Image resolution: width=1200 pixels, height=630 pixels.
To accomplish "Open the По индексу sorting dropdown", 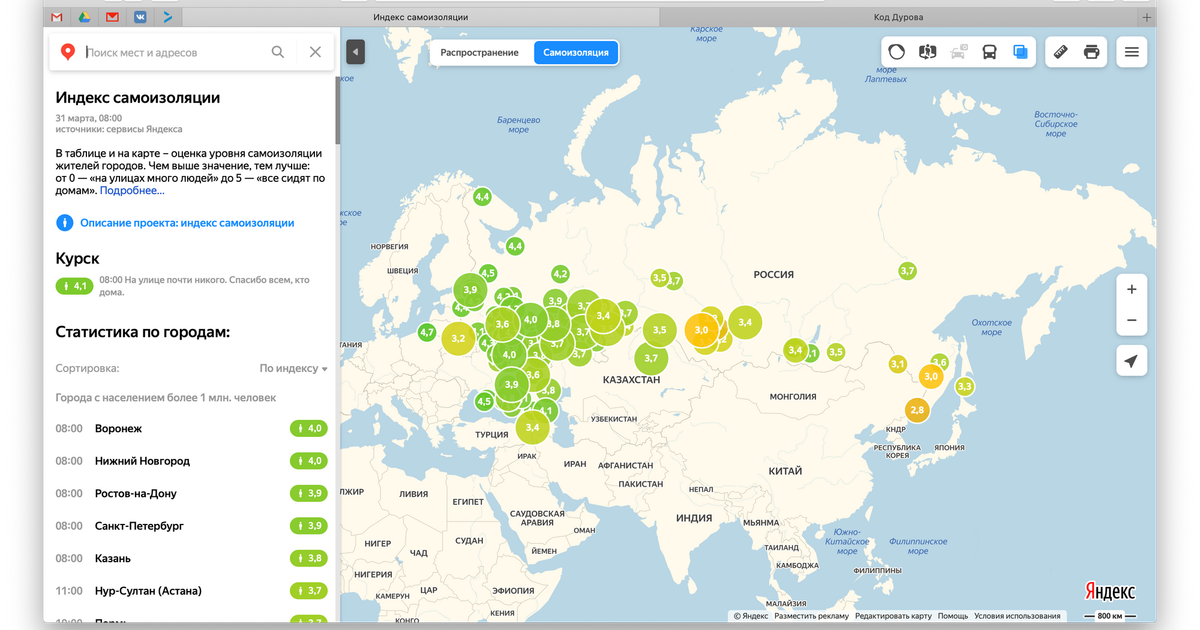I will 293,368.
